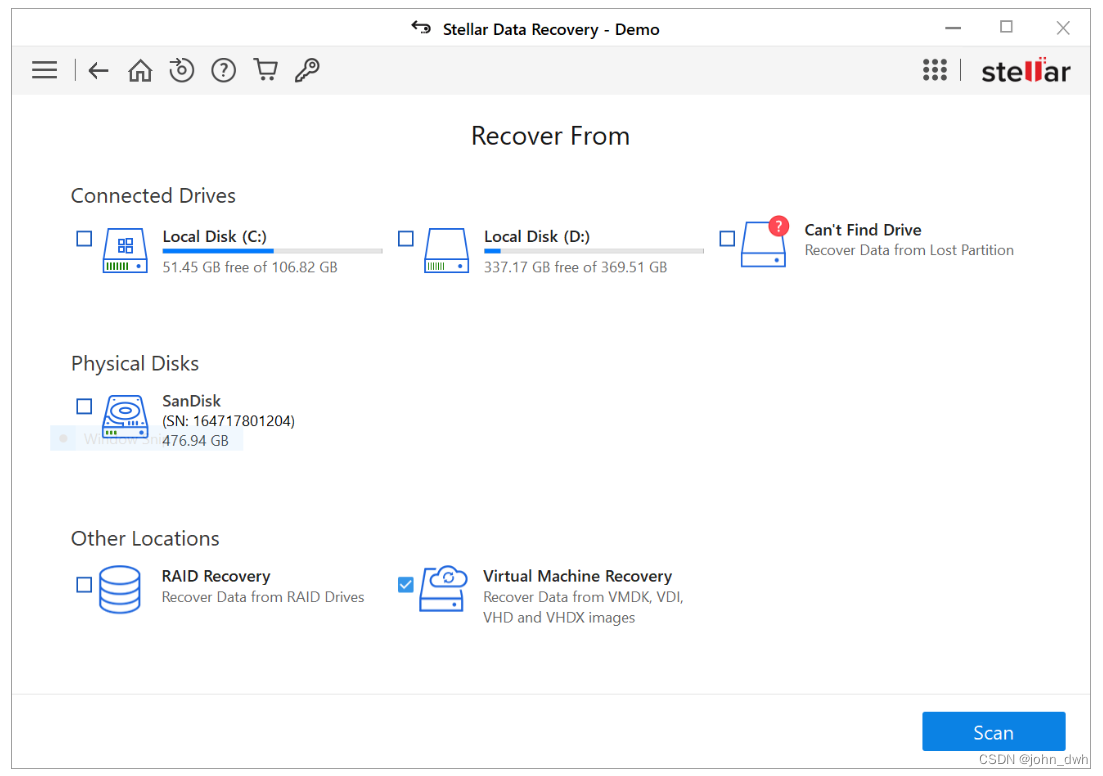Check the Local Disk (D:) checkbox
1103x776 pixels.
(406, 238)
